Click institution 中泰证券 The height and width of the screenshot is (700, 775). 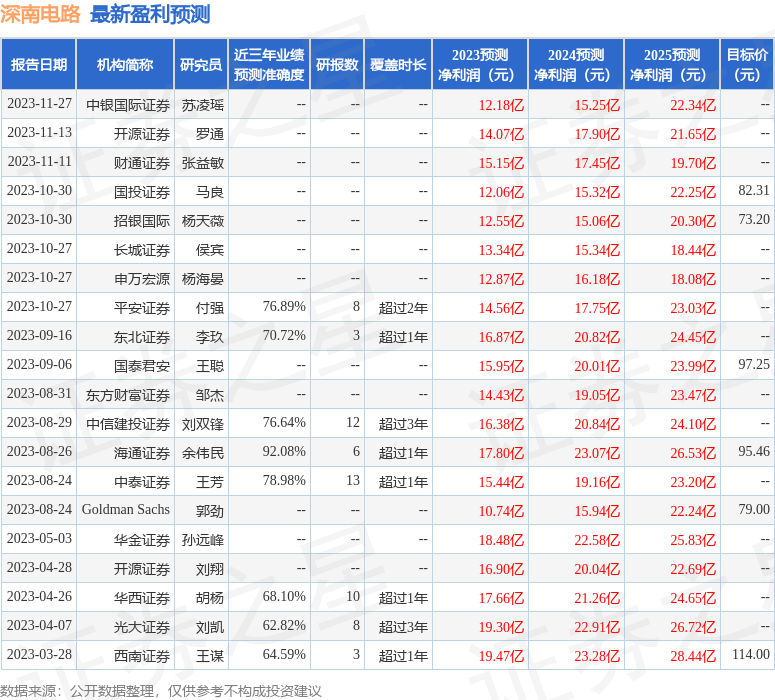point(142,482)
